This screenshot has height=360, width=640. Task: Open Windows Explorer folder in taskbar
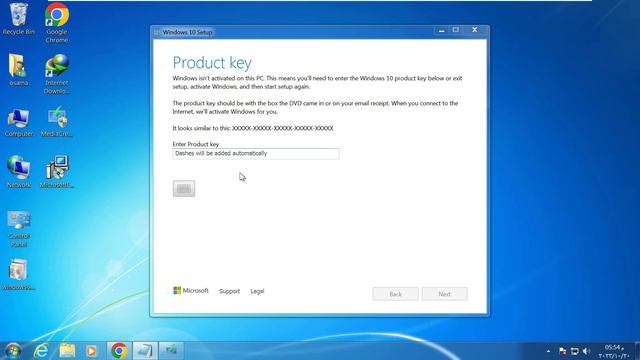pyautogui.click(x=67, y=351)
